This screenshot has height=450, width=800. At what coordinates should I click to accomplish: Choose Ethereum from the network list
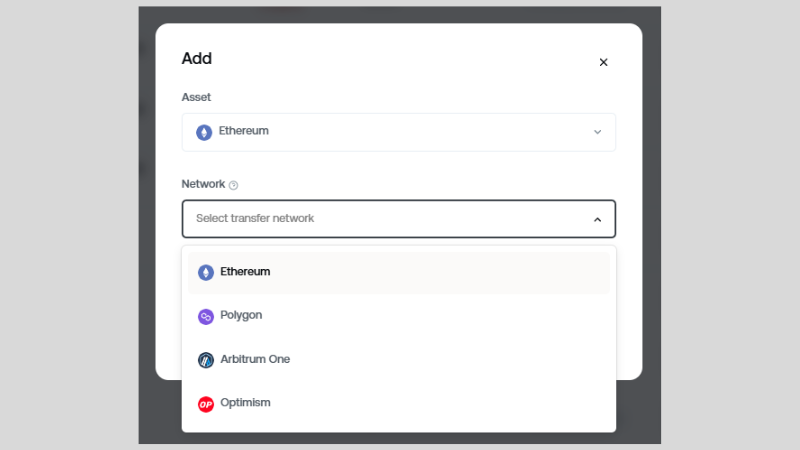click(398, 272)
